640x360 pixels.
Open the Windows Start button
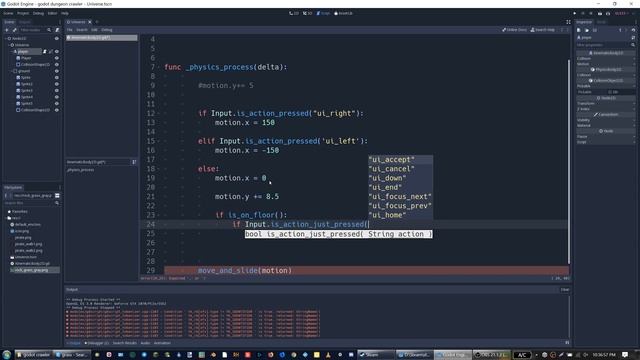click(x=7, y=355)
